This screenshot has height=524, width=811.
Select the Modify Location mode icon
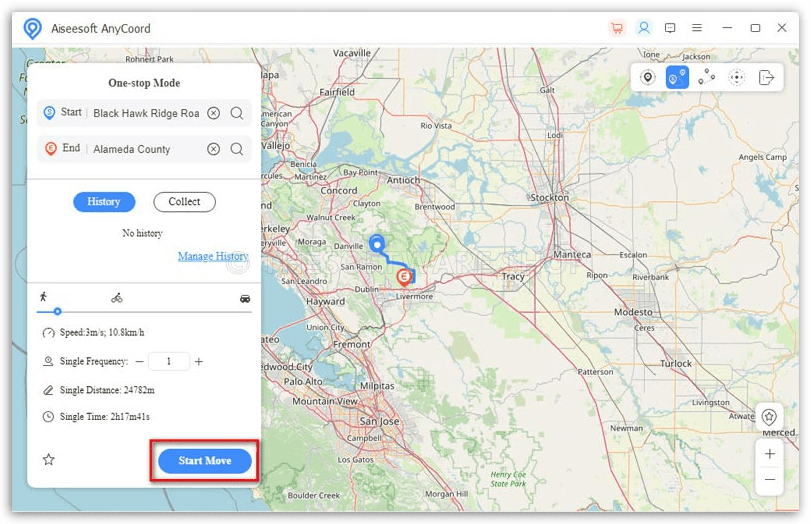tap(648, 78)
